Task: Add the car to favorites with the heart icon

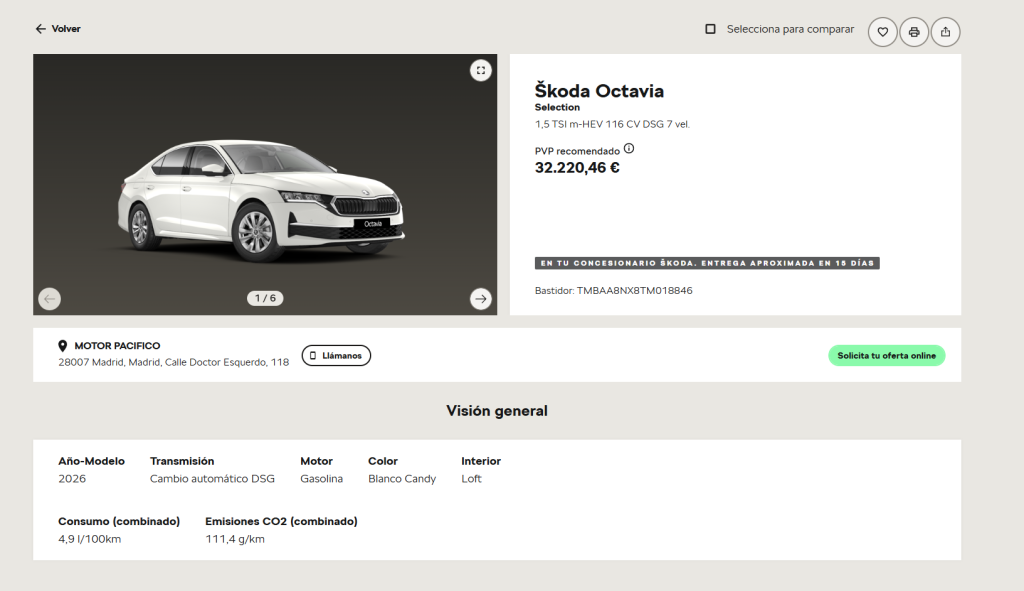Action: point(882,32)
